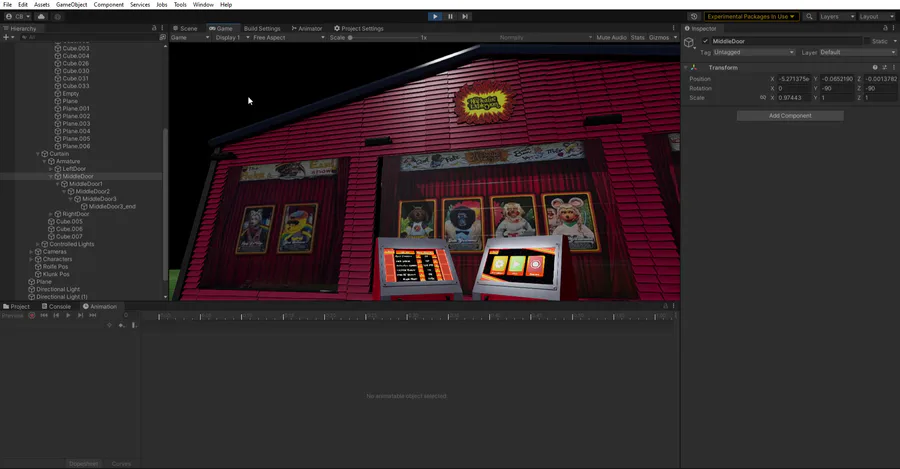Select Cube.005 in Hierarchy

(69, 222)
